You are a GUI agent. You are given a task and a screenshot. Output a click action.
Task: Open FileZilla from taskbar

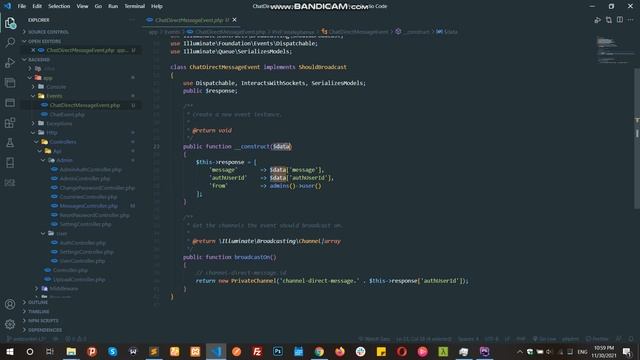[257, 351]
